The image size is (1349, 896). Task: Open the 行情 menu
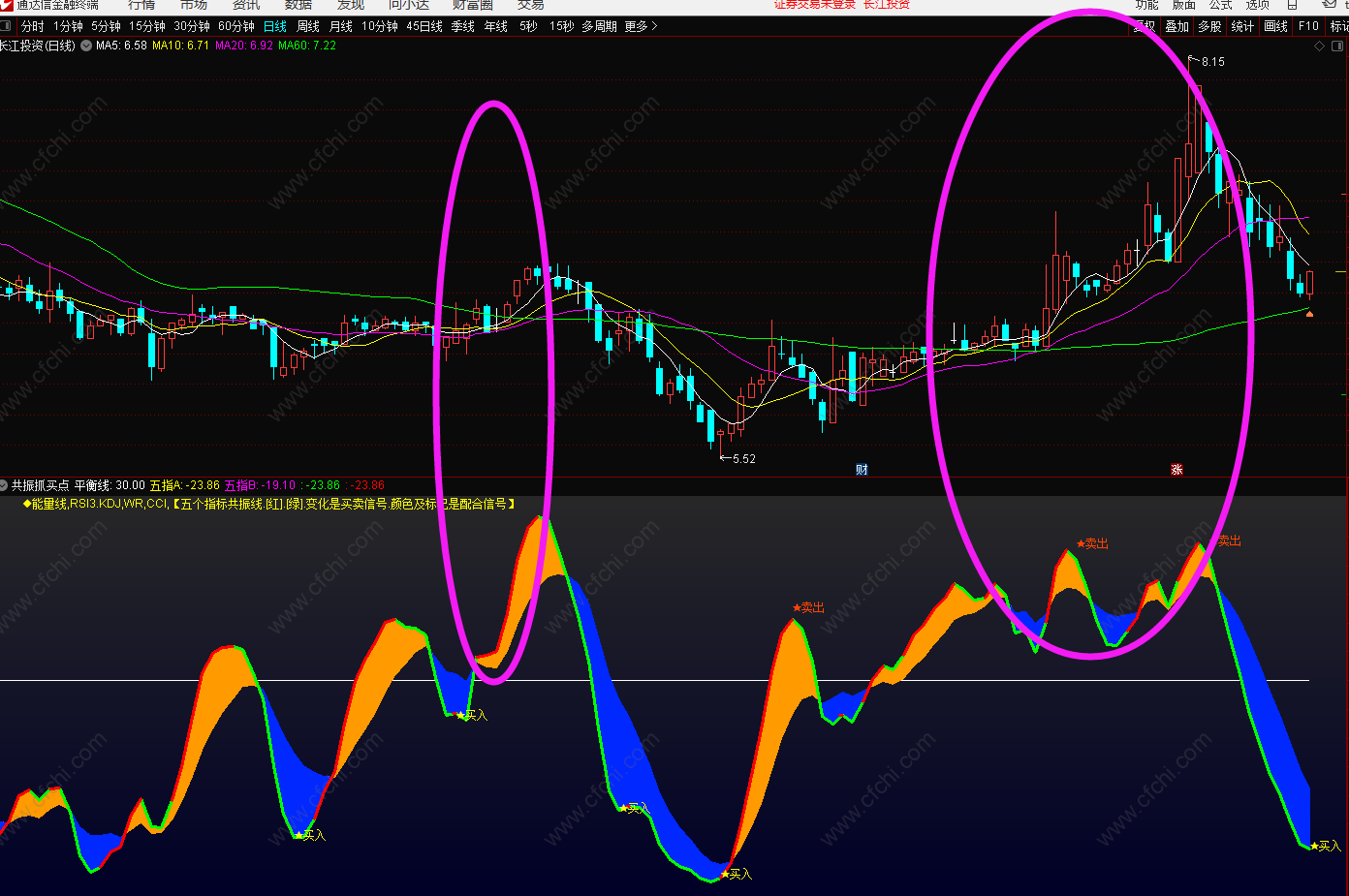(141, 5)
